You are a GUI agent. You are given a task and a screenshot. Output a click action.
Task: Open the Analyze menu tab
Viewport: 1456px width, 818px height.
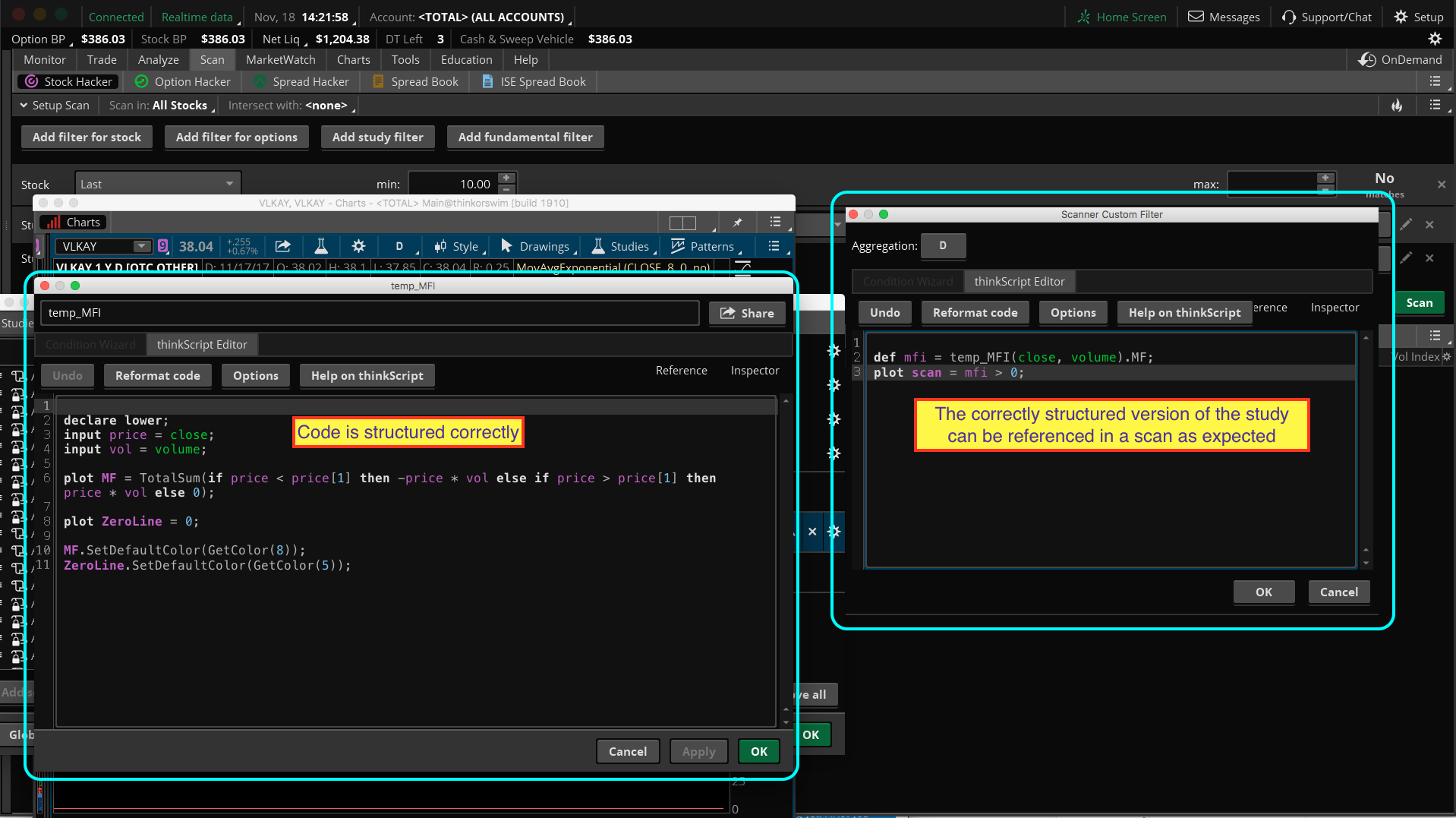click(x=159, y=59)
